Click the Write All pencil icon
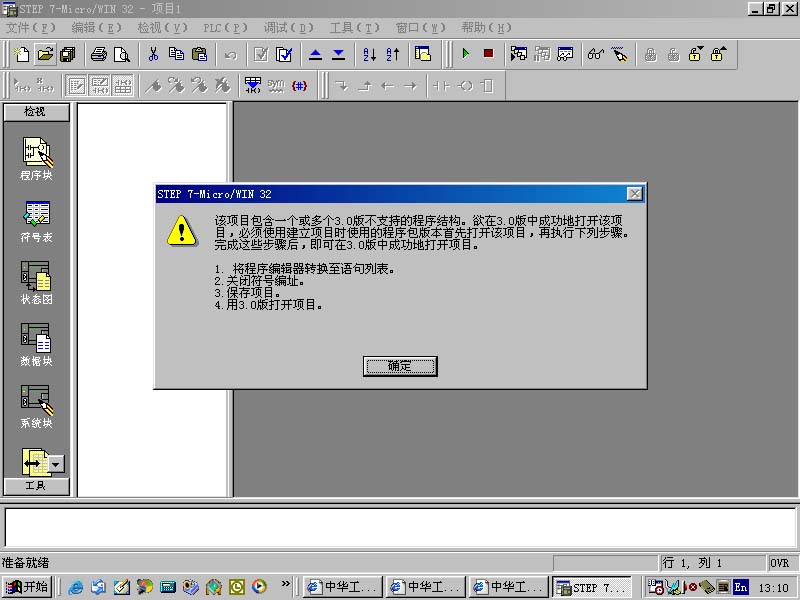Viewport: 800px width, 600px height. [619, 54]
